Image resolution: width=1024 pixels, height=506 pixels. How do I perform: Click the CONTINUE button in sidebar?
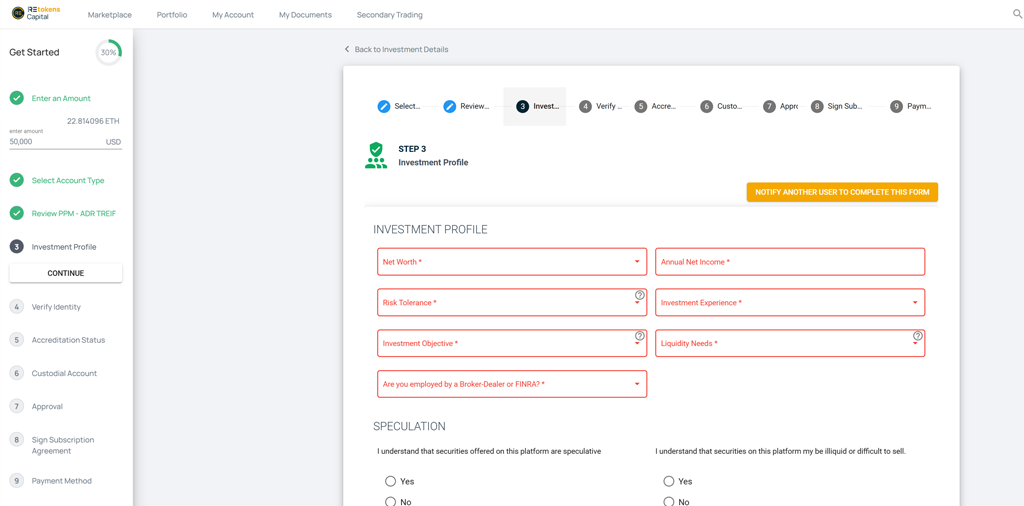point(65,273)
